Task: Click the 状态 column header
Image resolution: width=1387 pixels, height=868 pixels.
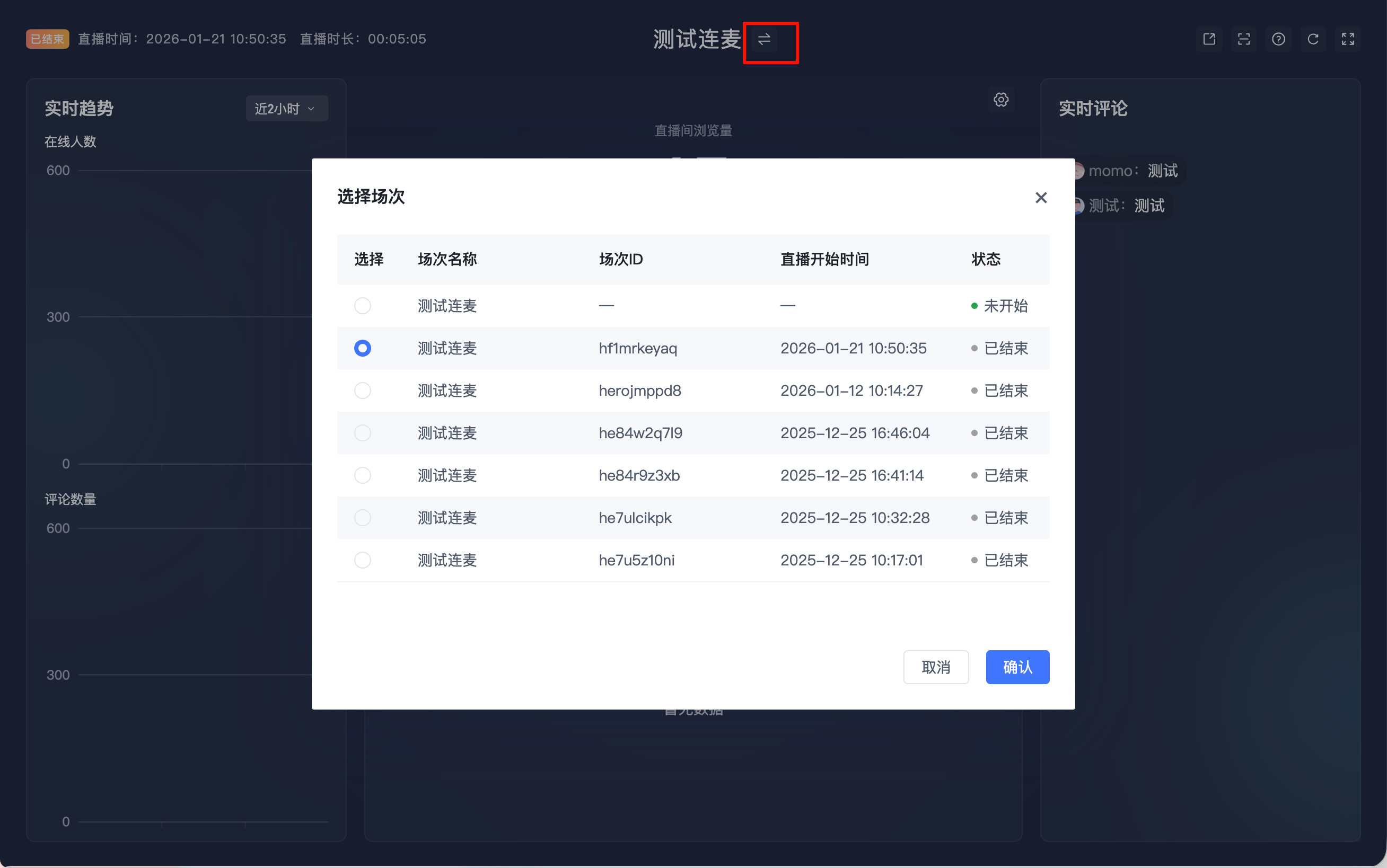Action: click(x=986, y=260)
